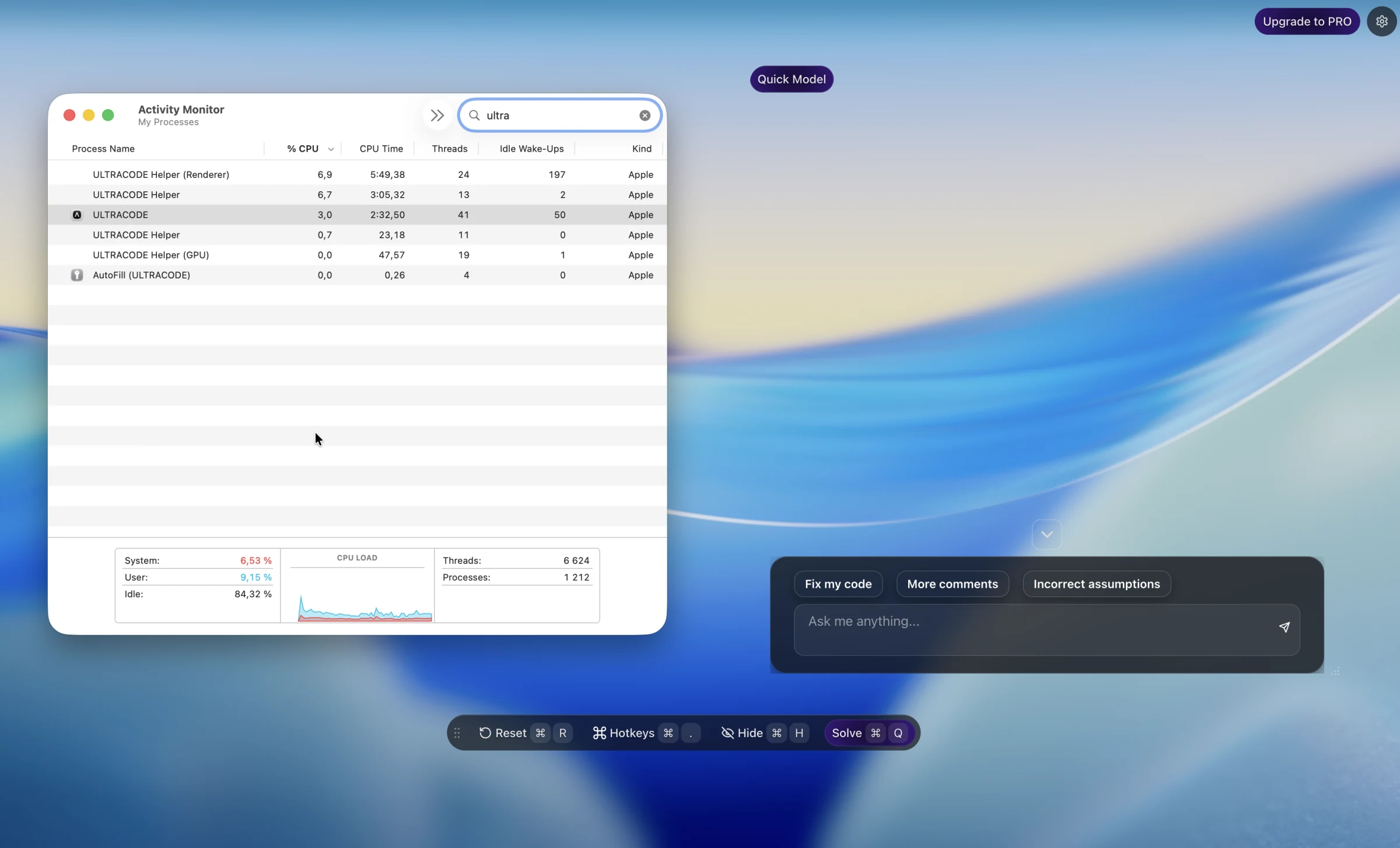Click Threads total 6 624
1400x848 pixels.
pos(576,560)
